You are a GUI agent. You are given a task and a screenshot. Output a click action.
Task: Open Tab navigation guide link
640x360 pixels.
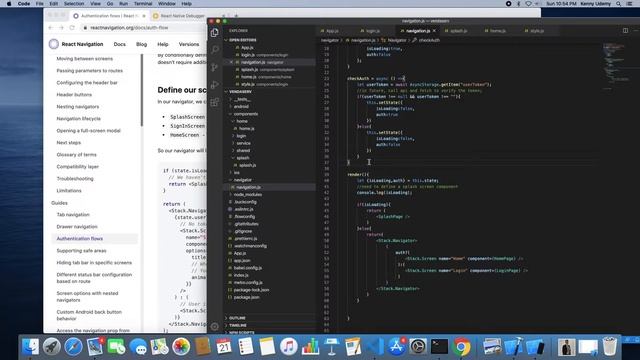[73, 215]
